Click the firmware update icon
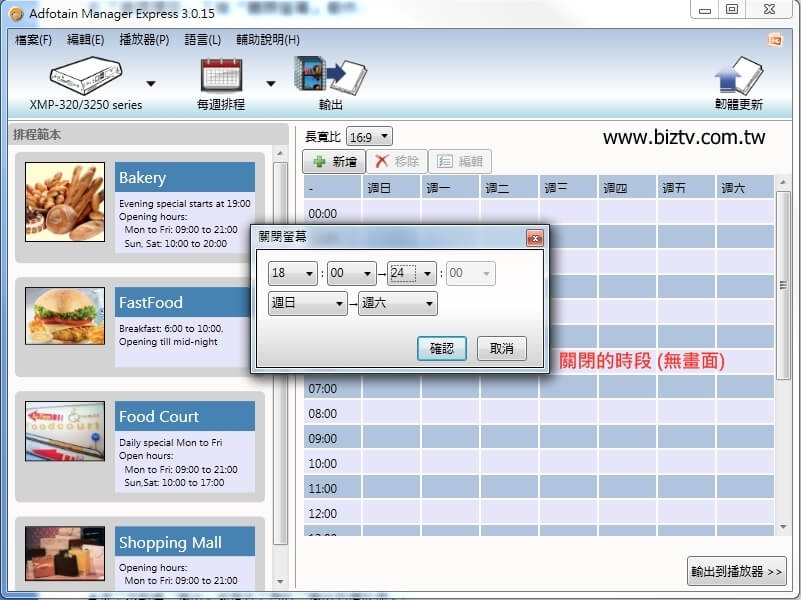 click(x=738, y=76)
